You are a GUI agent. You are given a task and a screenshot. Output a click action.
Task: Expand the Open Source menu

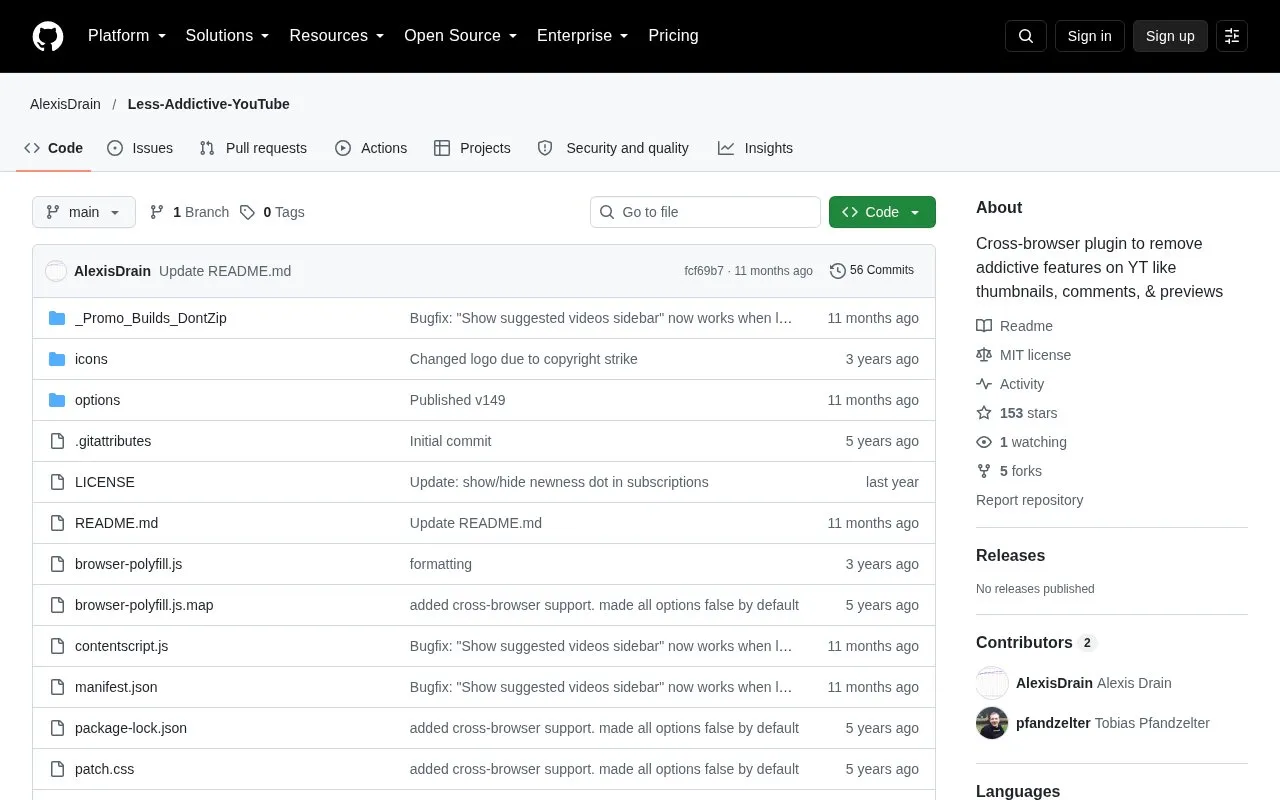tap(461, 36)
